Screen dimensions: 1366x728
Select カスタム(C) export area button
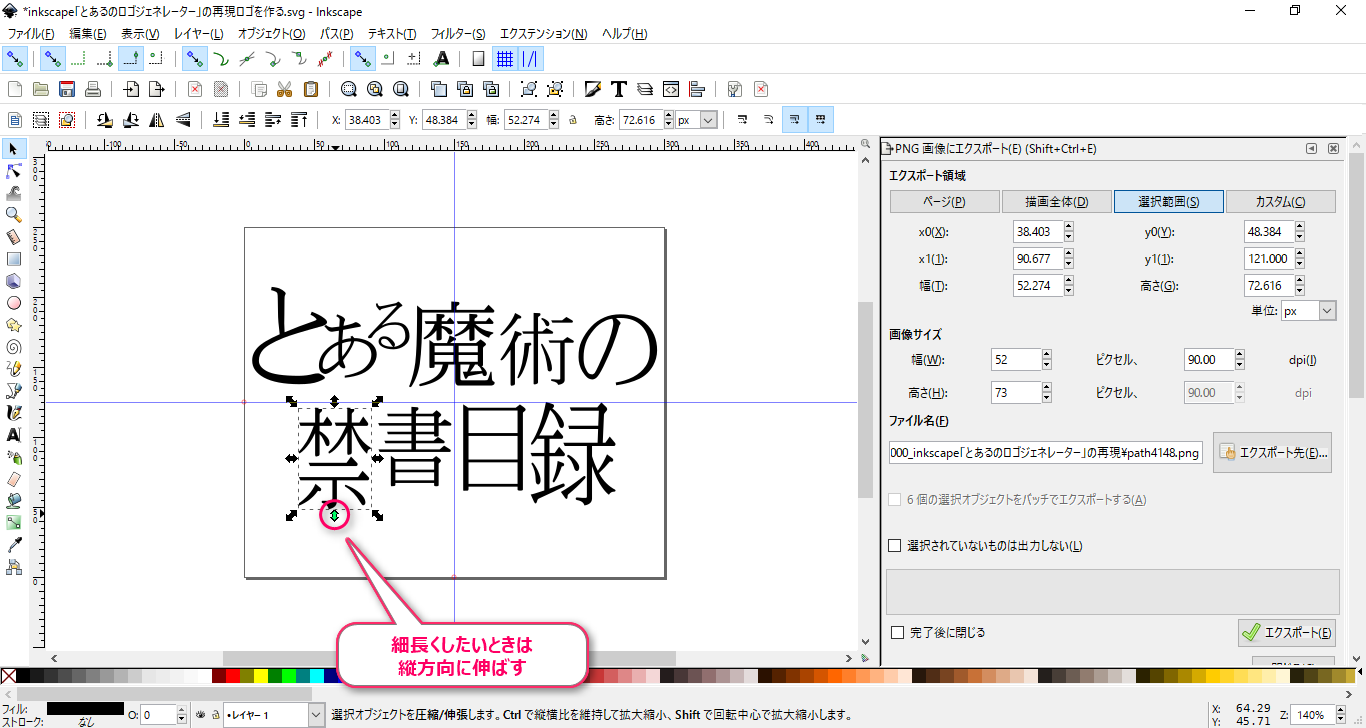pos(1280,201)
